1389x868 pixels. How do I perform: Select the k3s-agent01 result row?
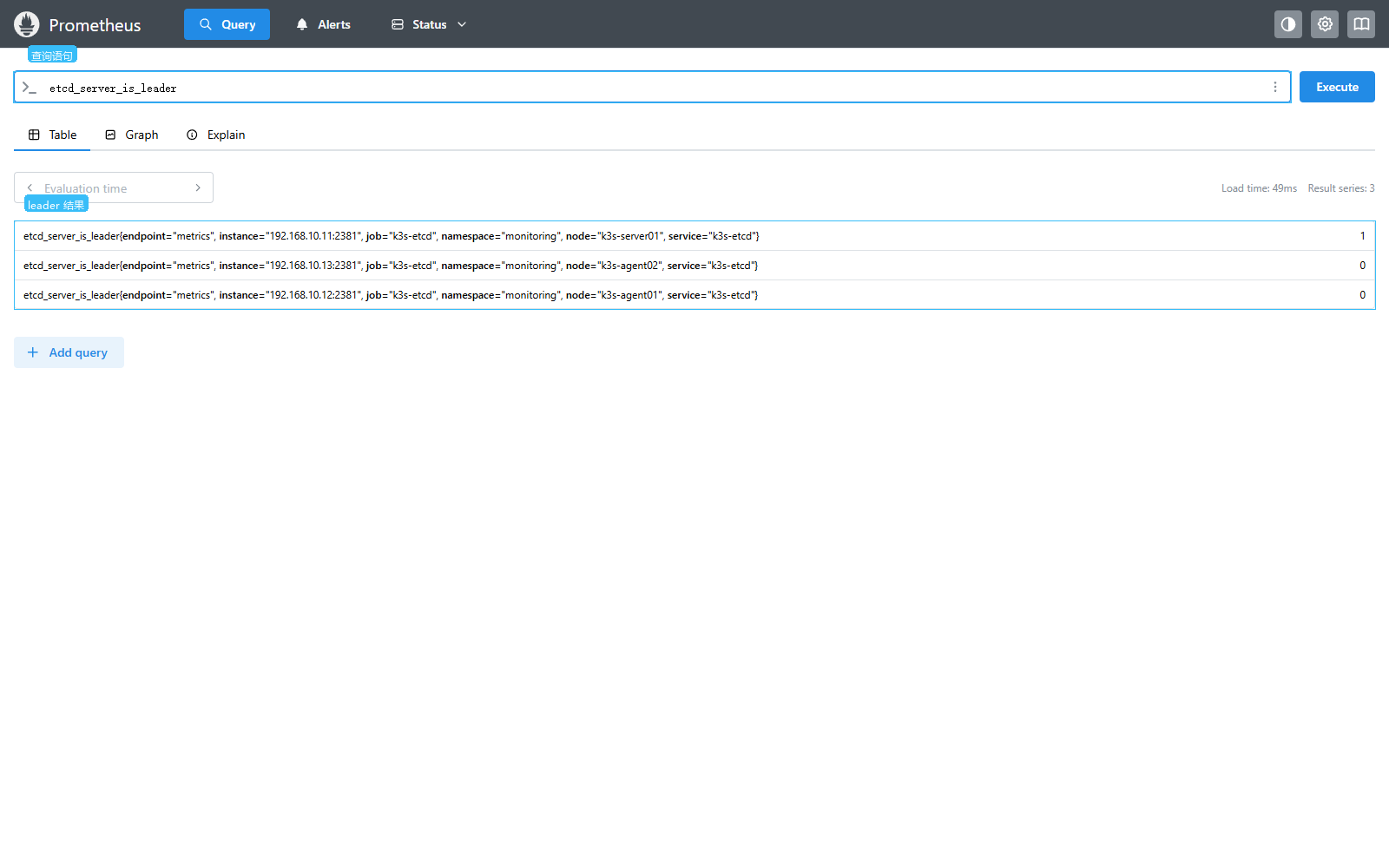[694, 295]
